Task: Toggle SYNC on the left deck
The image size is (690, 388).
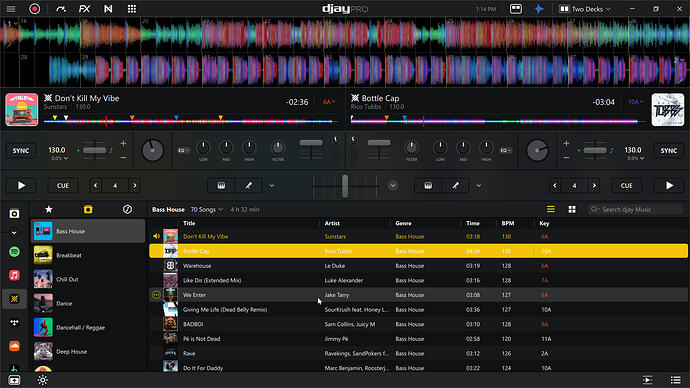Action: (x=21, y=150)
